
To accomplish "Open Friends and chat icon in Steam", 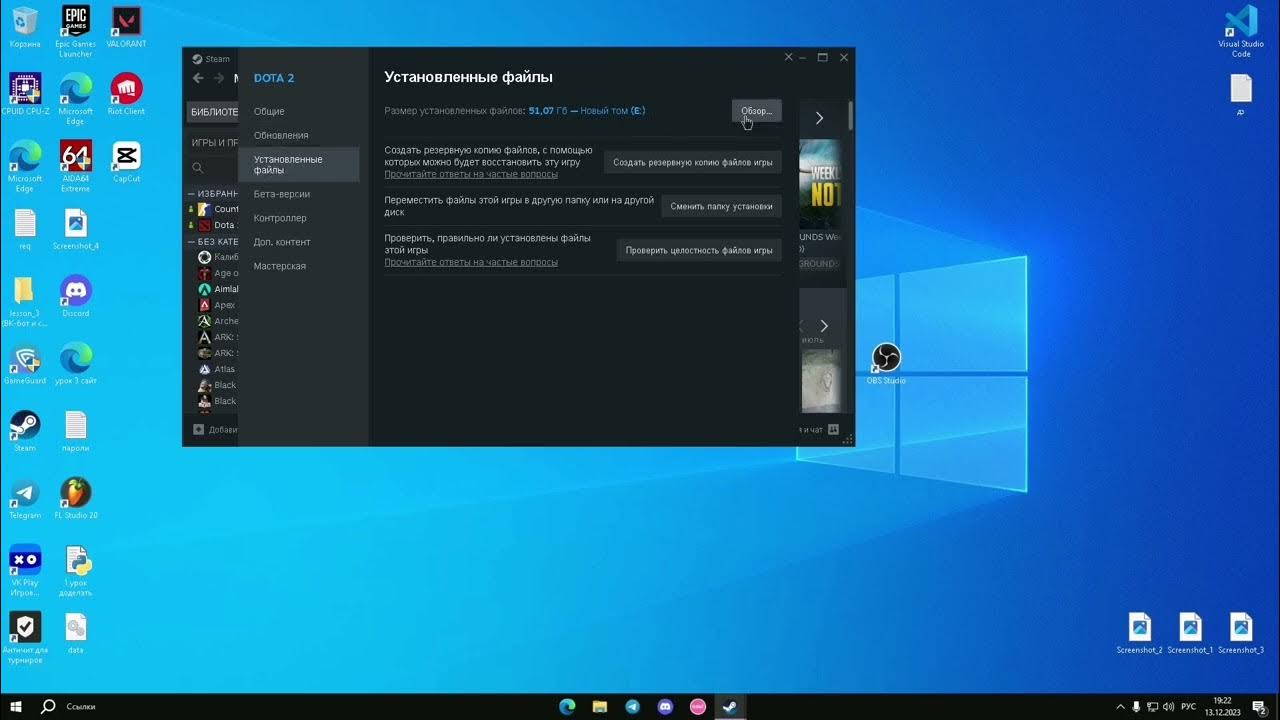I will coord(833,430).
